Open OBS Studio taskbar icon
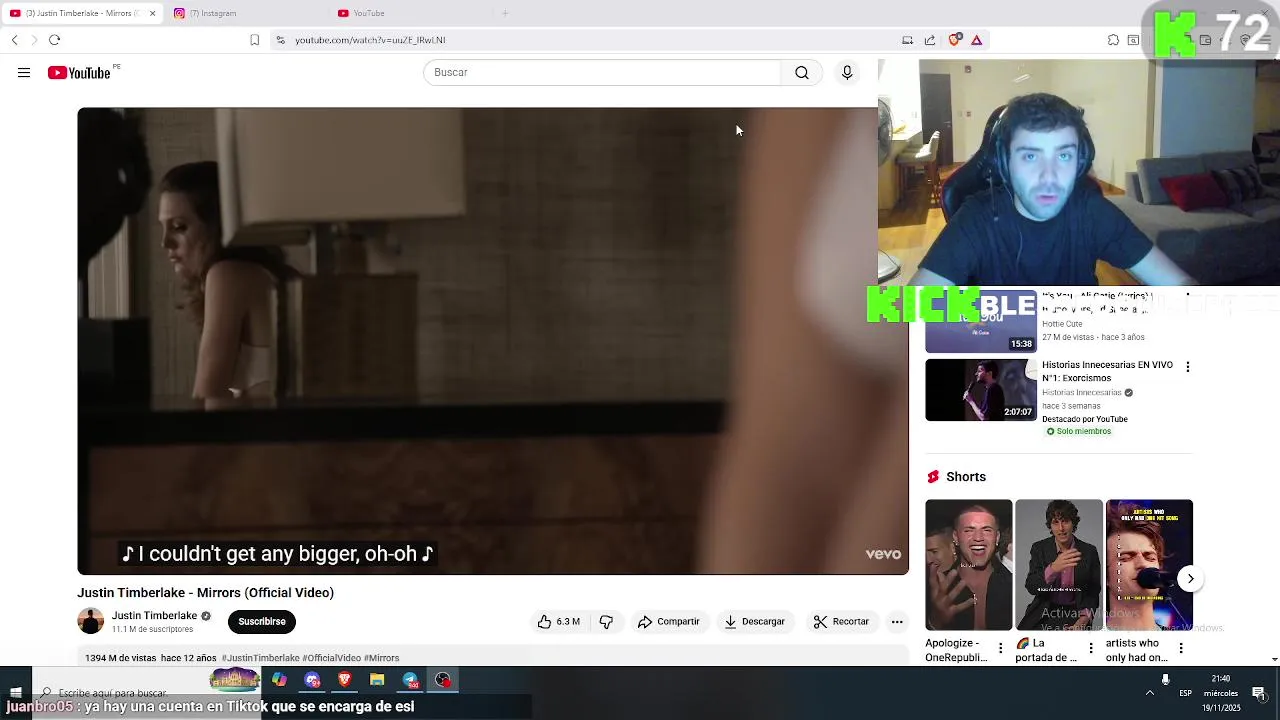 click(443, 680)
